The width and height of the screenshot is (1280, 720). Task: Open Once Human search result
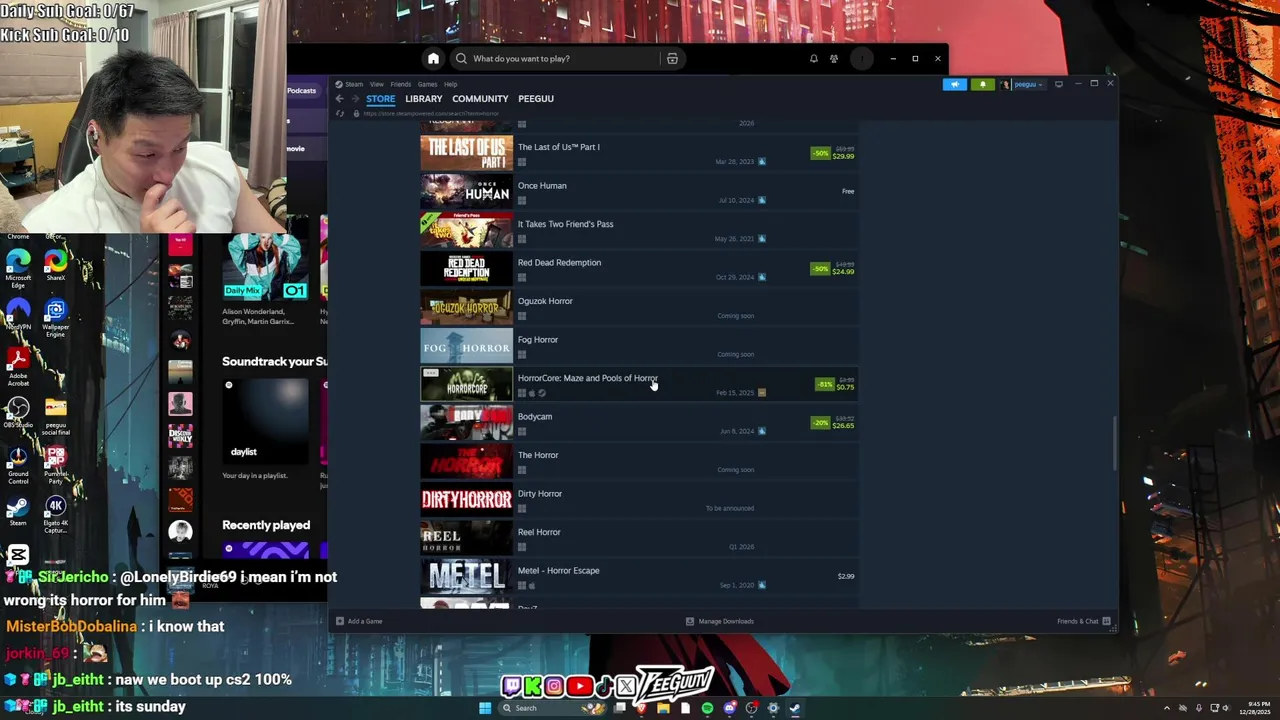(x=639, y=192)
